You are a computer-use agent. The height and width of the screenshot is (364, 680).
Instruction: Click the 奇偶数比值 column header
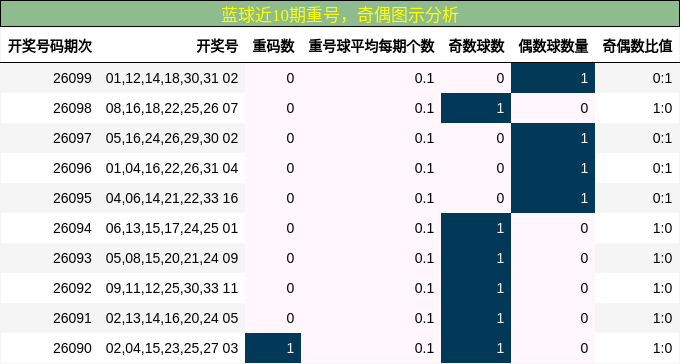pos(637,46)
